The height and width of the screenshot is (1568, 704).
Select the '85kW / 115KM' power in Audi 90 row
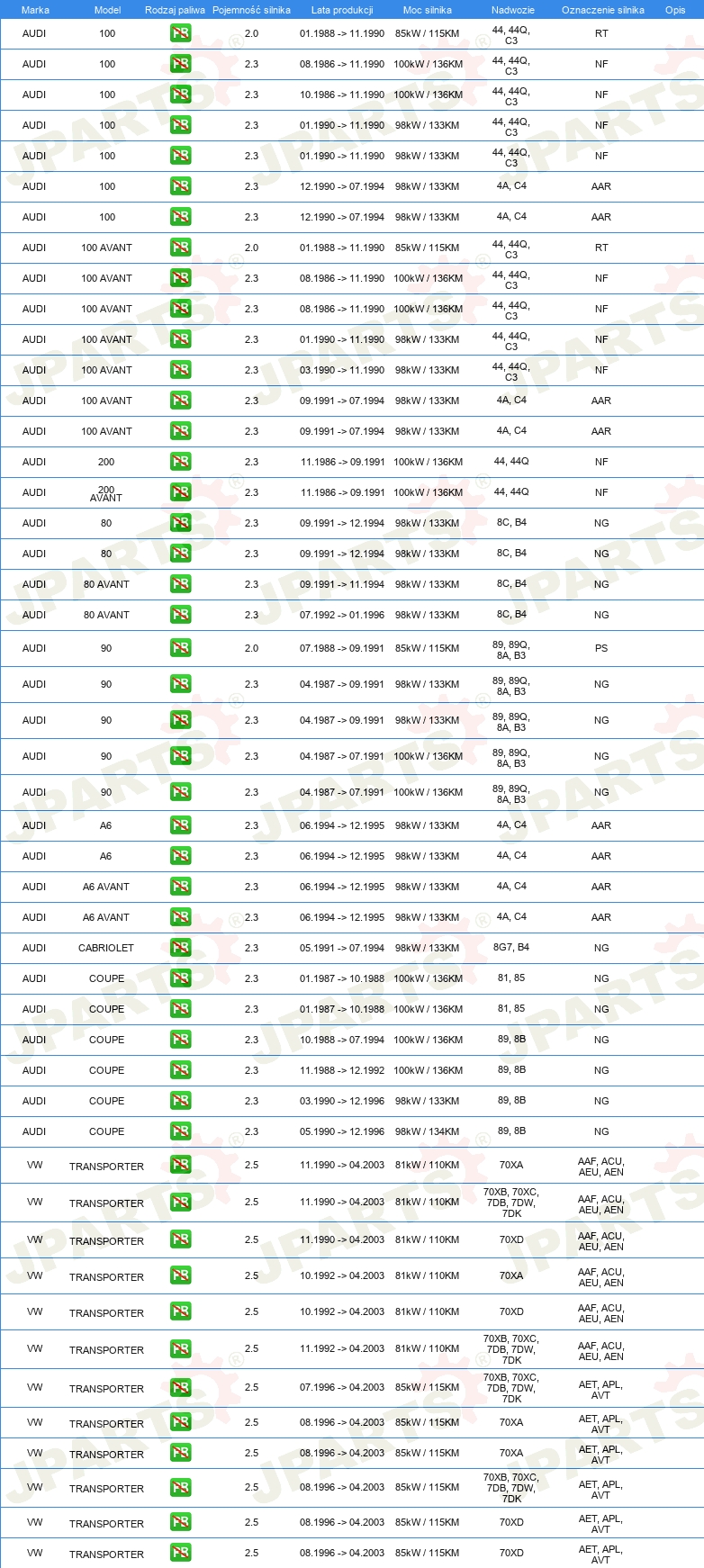(428, 648)
